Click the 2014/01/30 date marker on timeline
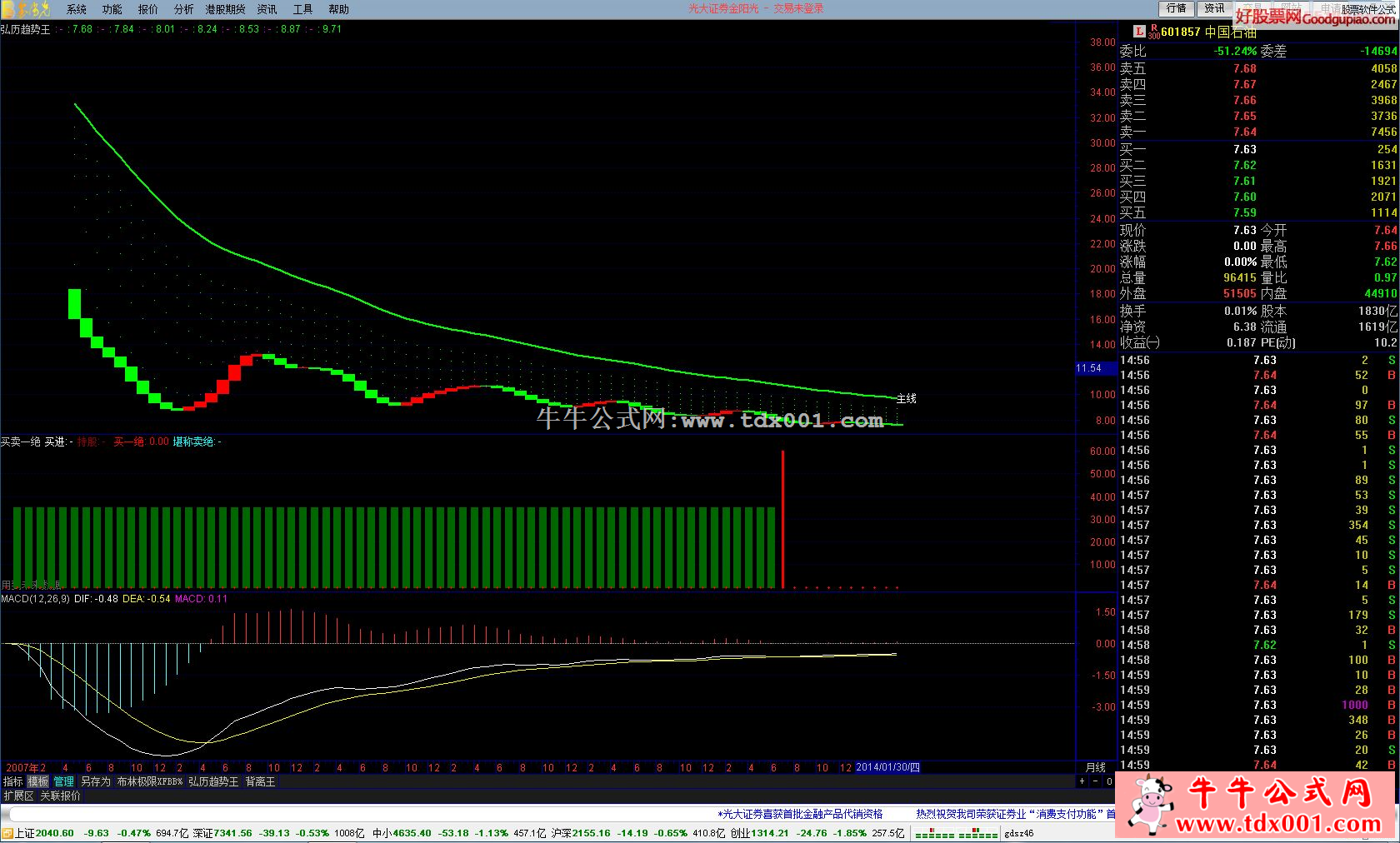This screenshot has width=1400, height=843. click(x=887, y=767)
